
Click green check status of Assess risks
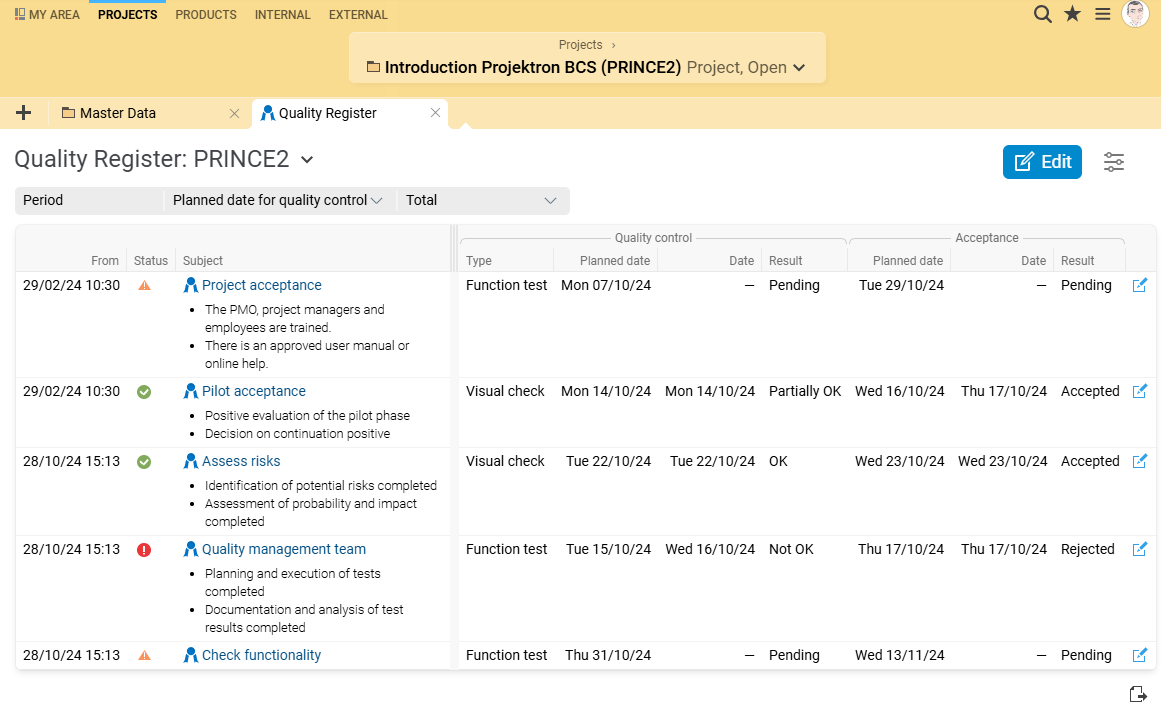point(144,462)
